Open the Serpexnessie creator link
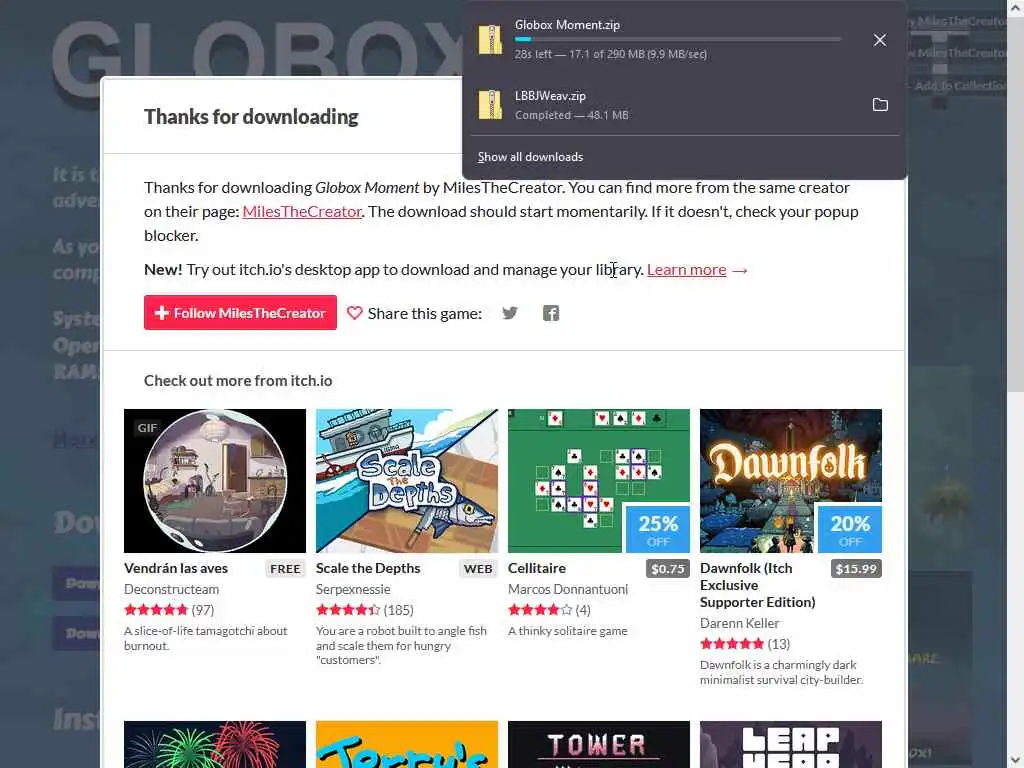This screenshot has height=768, width=1024. tap(353, 589)
